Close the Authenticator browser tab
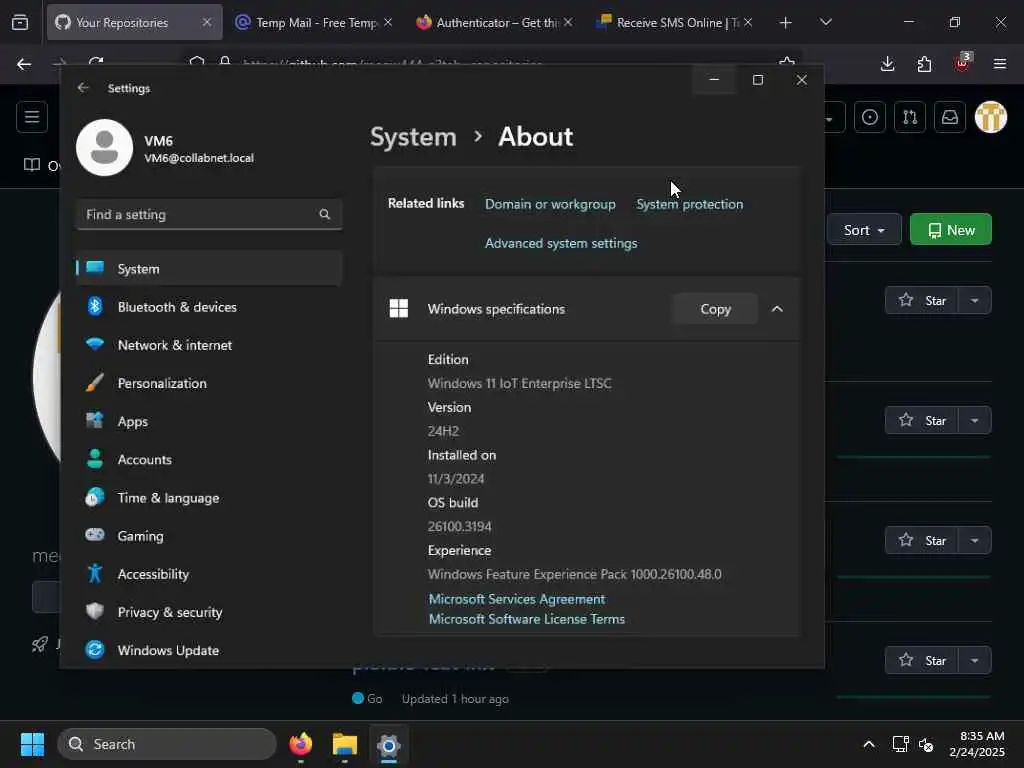This screenshot has height=768, width=1024. pos(568,22)
